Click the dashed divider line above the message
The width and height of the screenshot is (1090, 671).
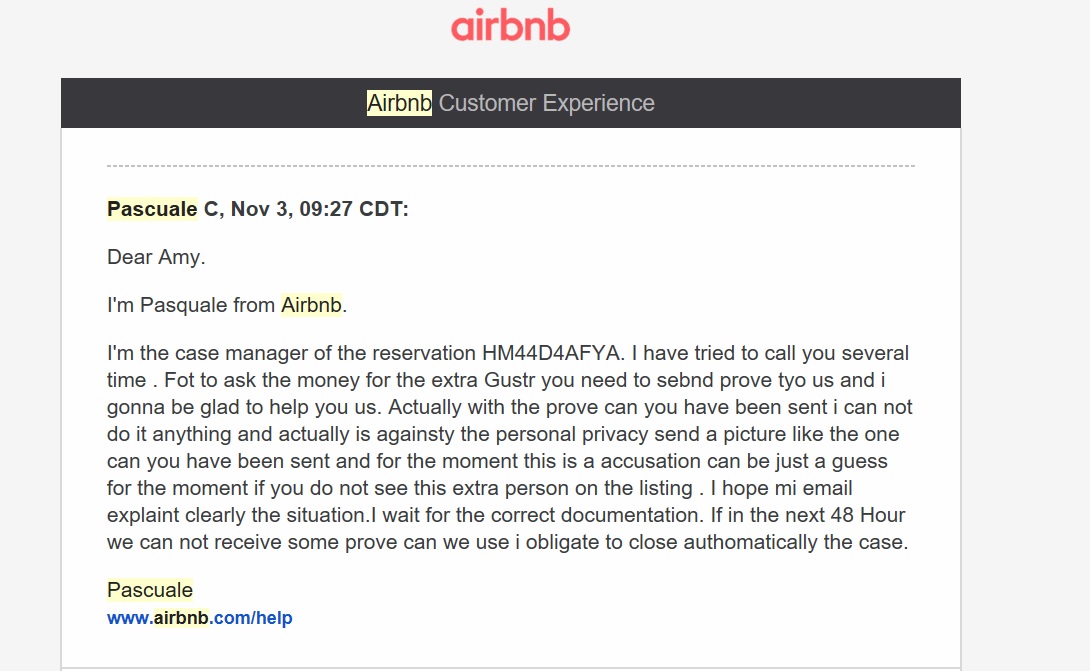(x=510, y=165)
